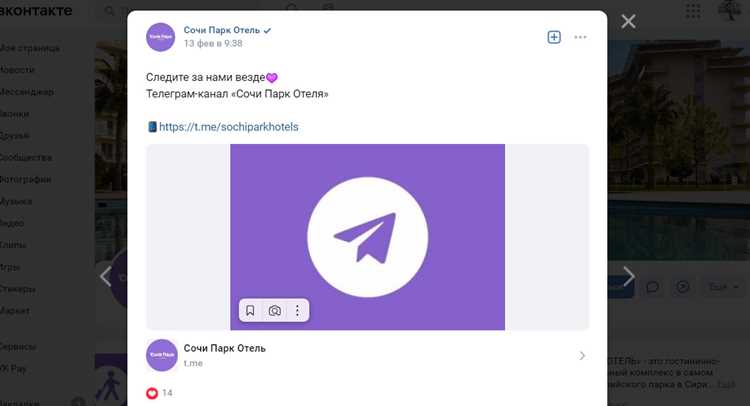Open Видео in the left sidebar

pyautogui.click(x=12, y=223)
